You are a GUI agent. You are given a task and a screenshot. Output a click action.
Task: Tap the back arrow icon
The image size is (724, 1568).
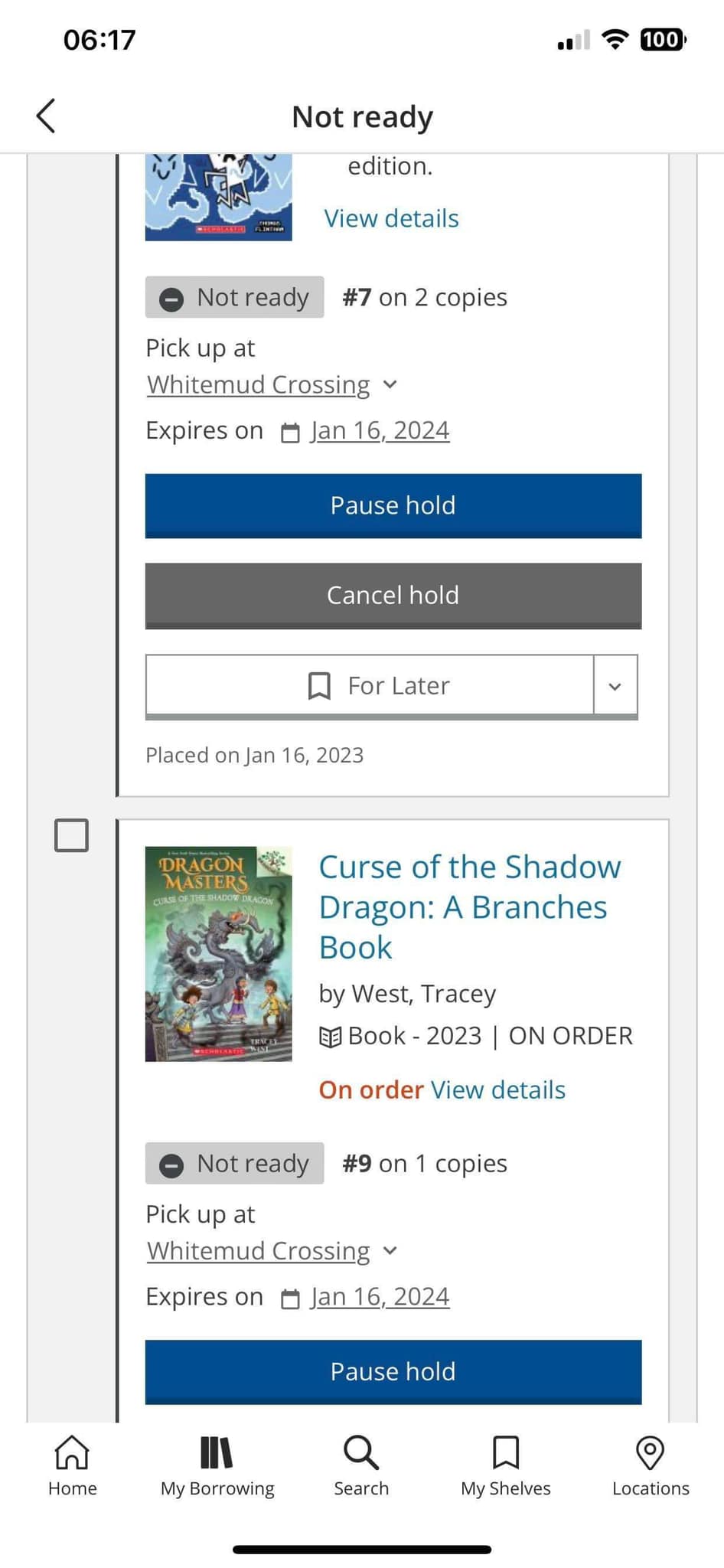coord(46,116)
